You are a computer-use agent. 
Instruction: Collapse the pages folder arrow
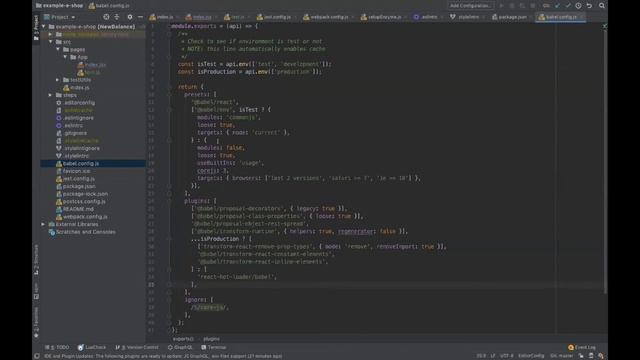point(58,49)
